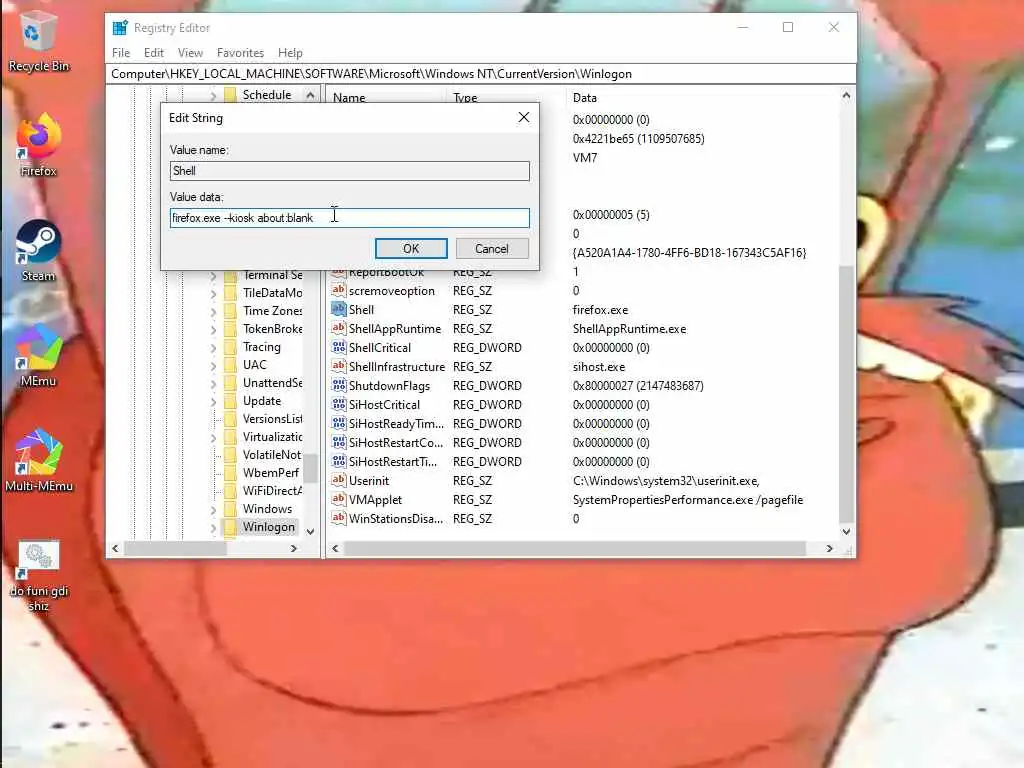Expand the Windows tree key

213,509
